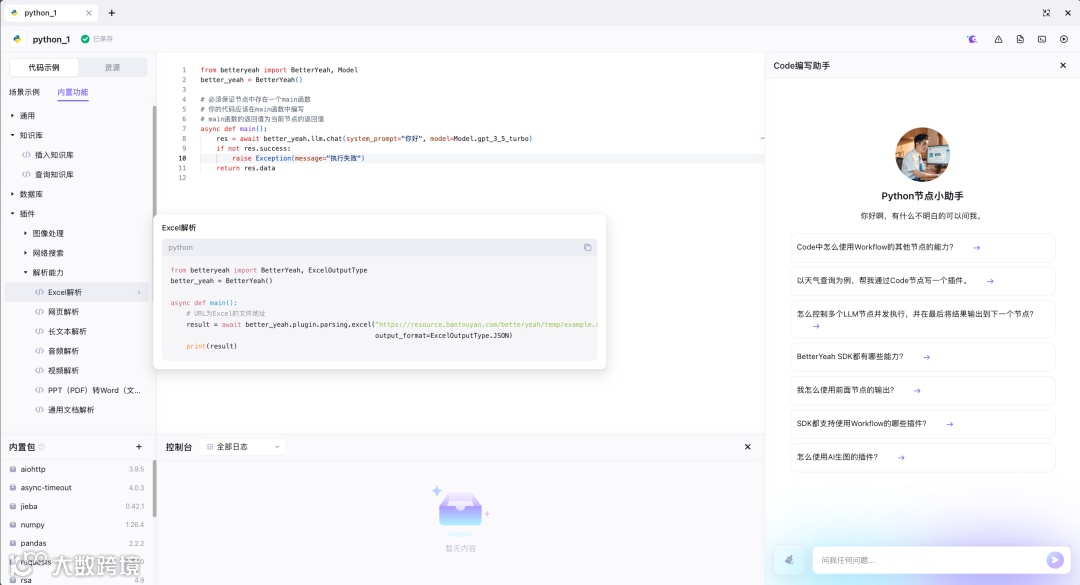Click the left sidebar tree scrollbar
The image size is (1080, 585).
point(154,162)
